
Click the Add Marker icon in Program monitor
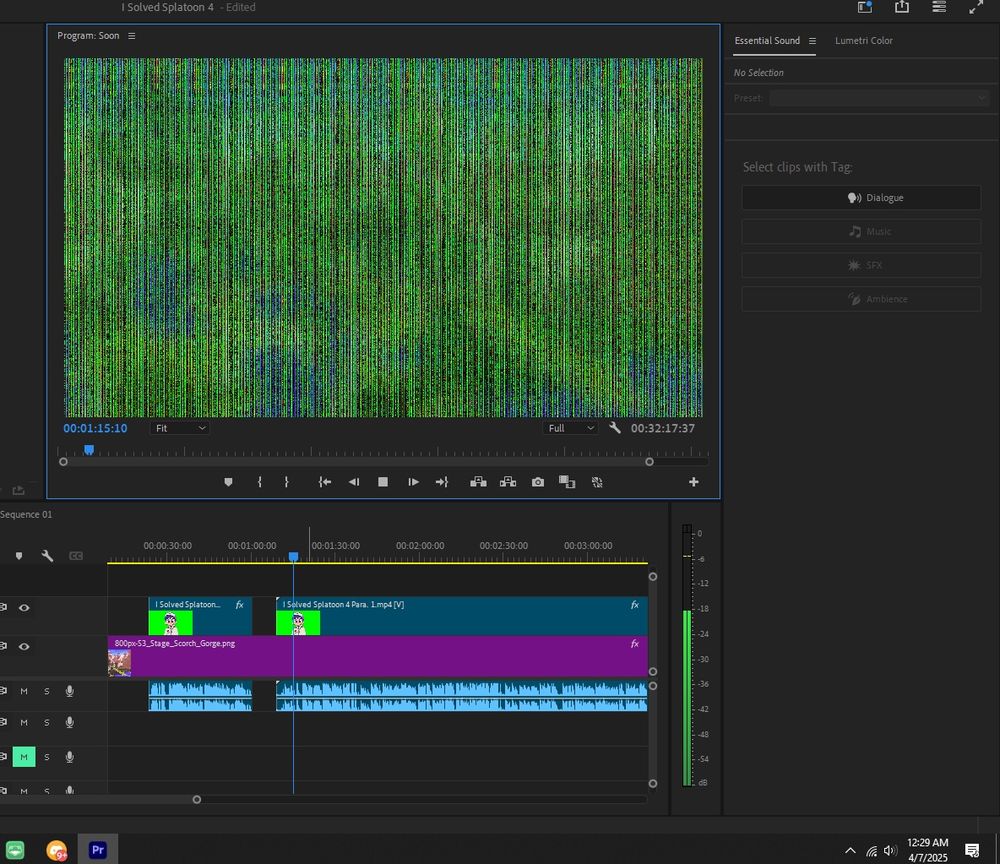[x=228, y=482]
